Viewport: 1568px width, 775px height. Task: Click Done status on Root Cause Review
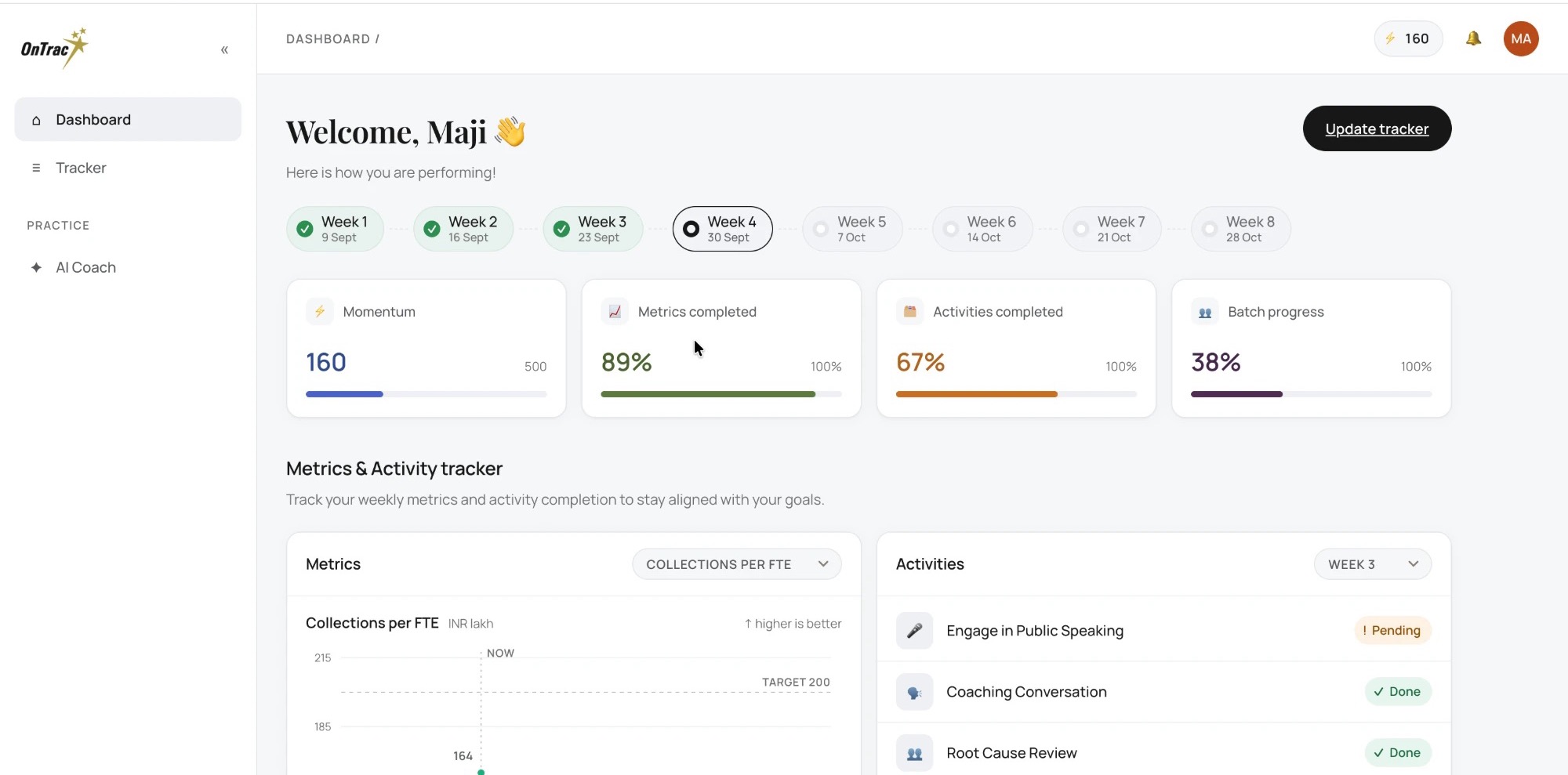click(x=1398, y=752)
